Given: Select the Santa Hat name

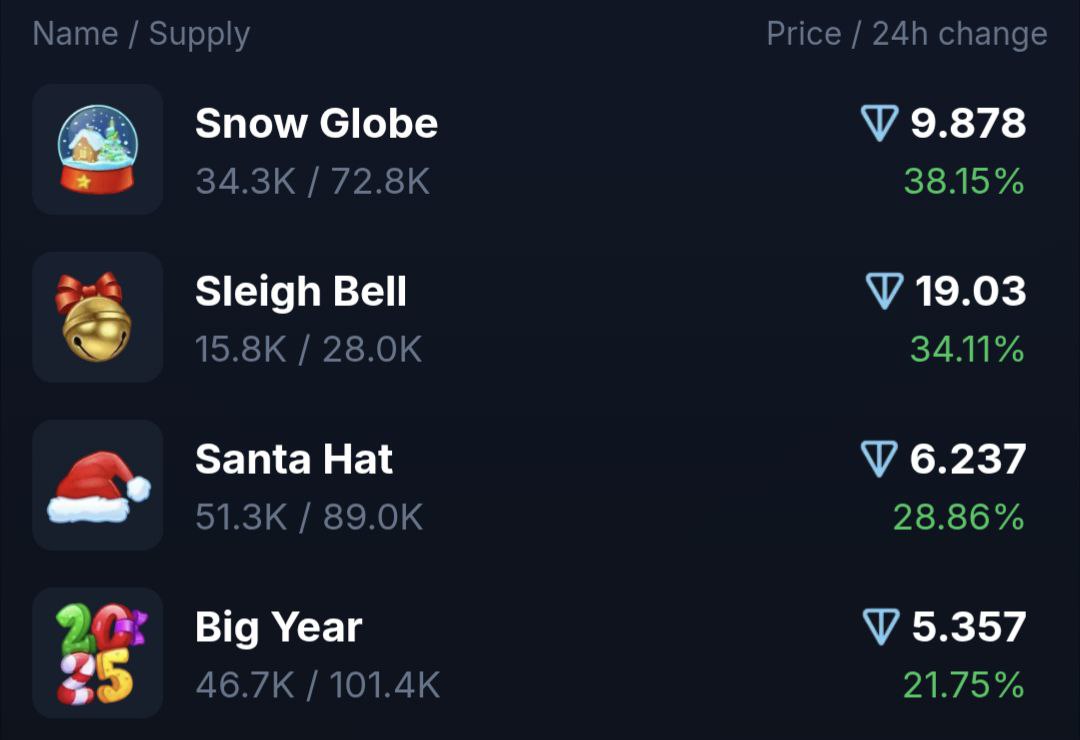Looking at the screenshot, I should coord(294,459).
